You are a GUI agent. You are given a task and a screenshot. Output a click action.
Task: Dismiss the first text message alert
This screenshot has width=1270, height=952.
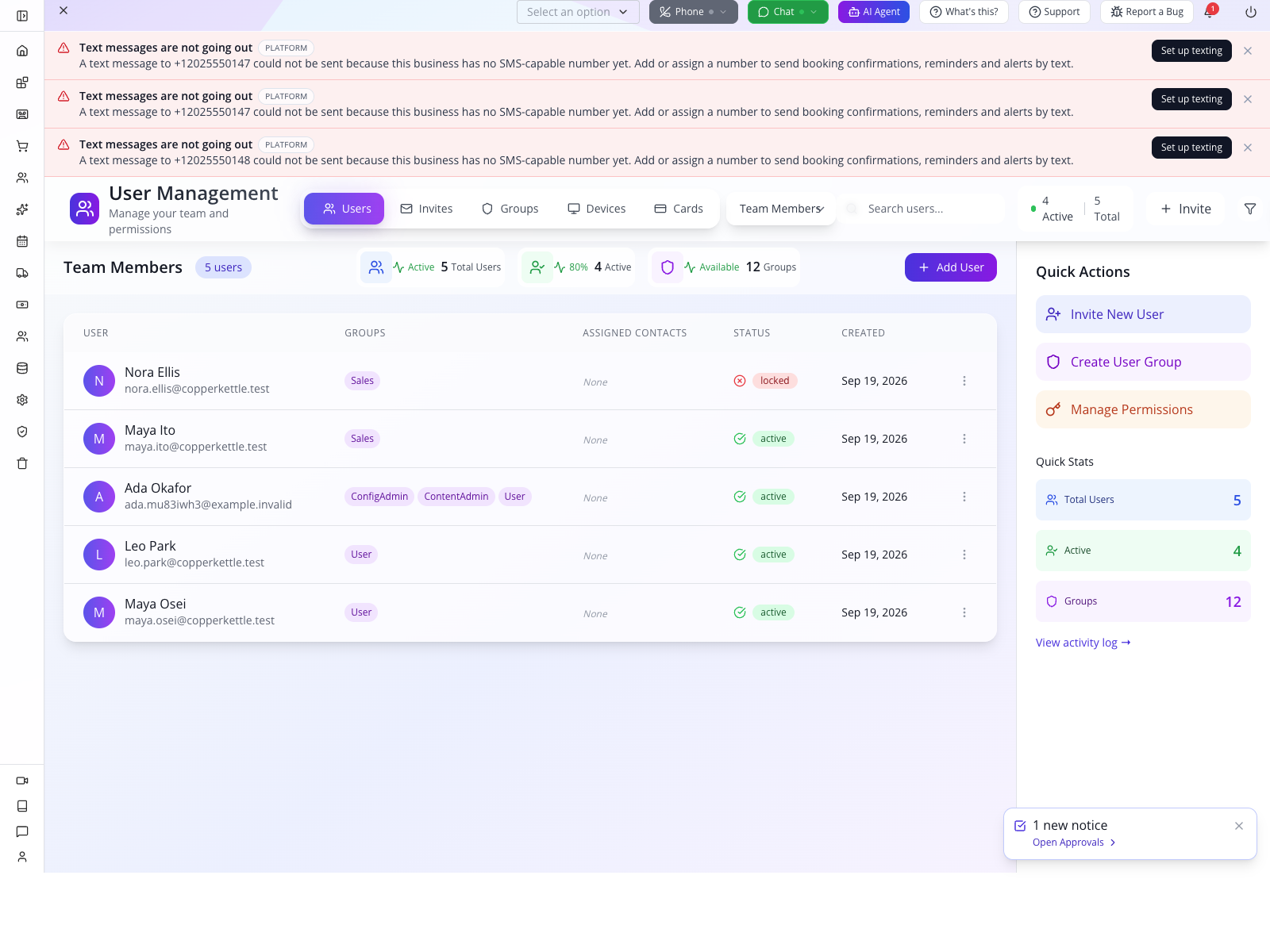(1248, 51)
